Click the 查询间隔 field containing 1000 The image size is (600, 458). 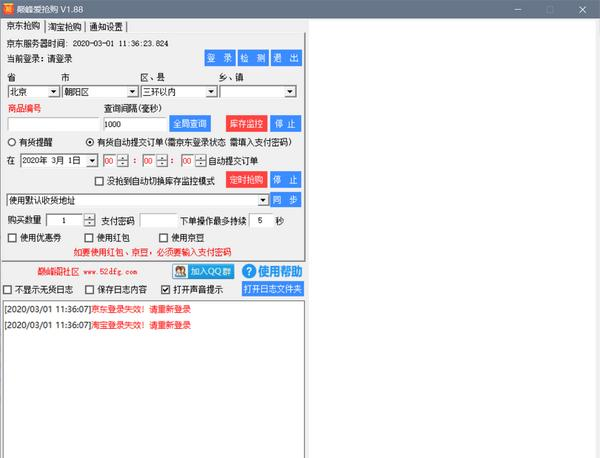[x=135, y=124]
